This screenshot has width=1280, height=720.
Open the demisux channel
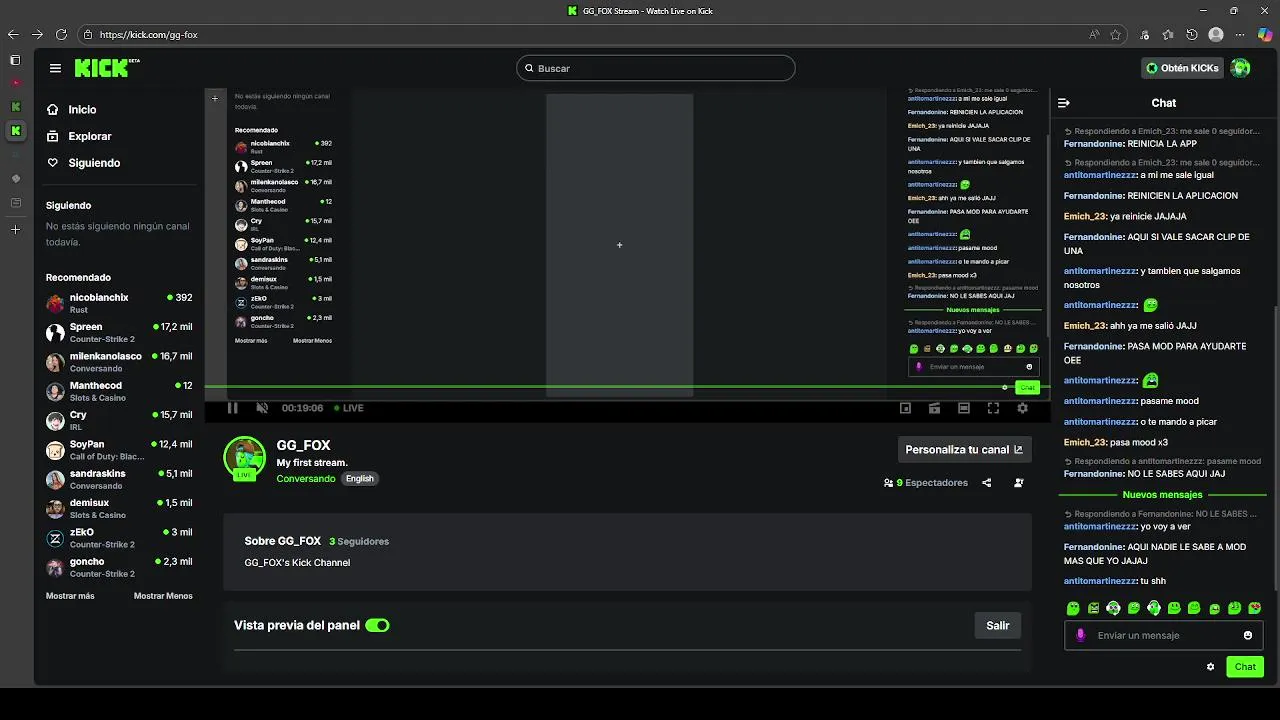119,509
